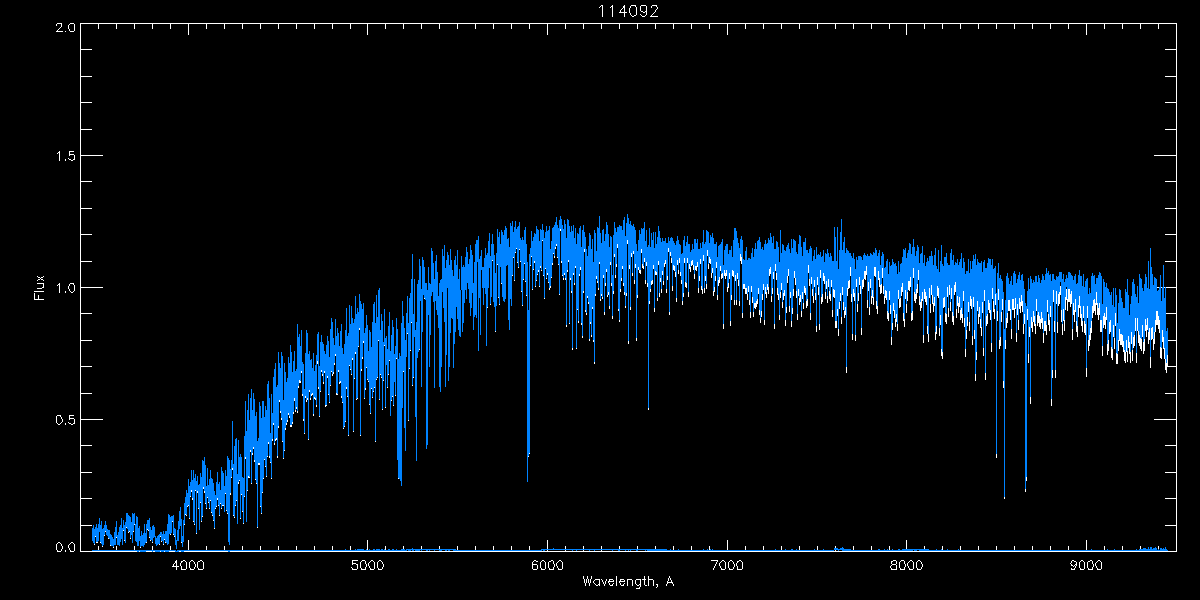This screenshot has height=600, width=1200.
Task: Click the 6000 tick label on the wavelength axis
Action: click(547, 565)
